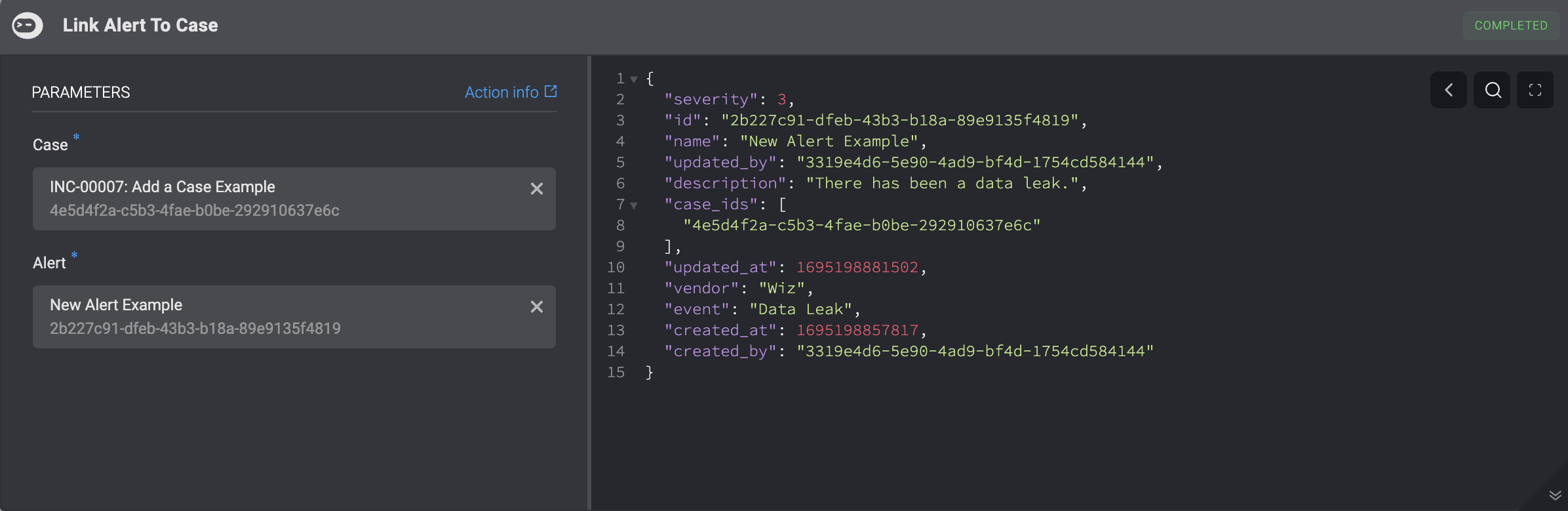Click the Alert field showing New Alert Example
Screen dimensions: 1568x511
point(294,317)
